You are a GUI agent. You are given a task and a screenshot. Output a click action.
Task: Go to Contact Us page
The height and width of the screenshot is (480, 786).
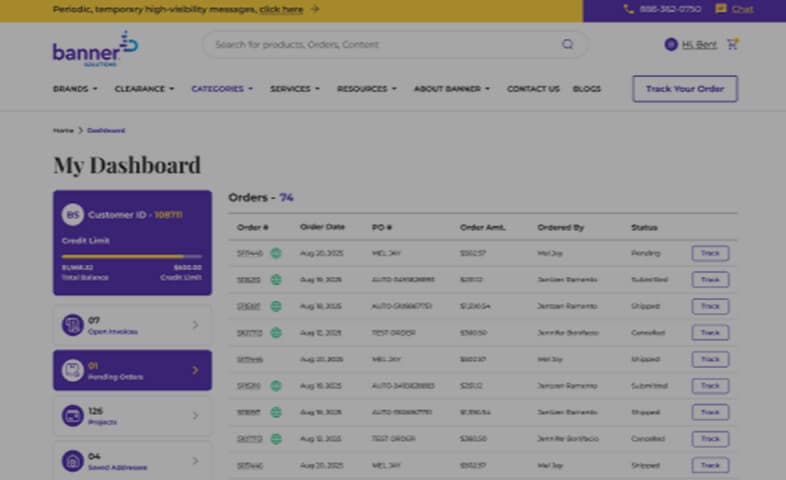tap(533, 89)
